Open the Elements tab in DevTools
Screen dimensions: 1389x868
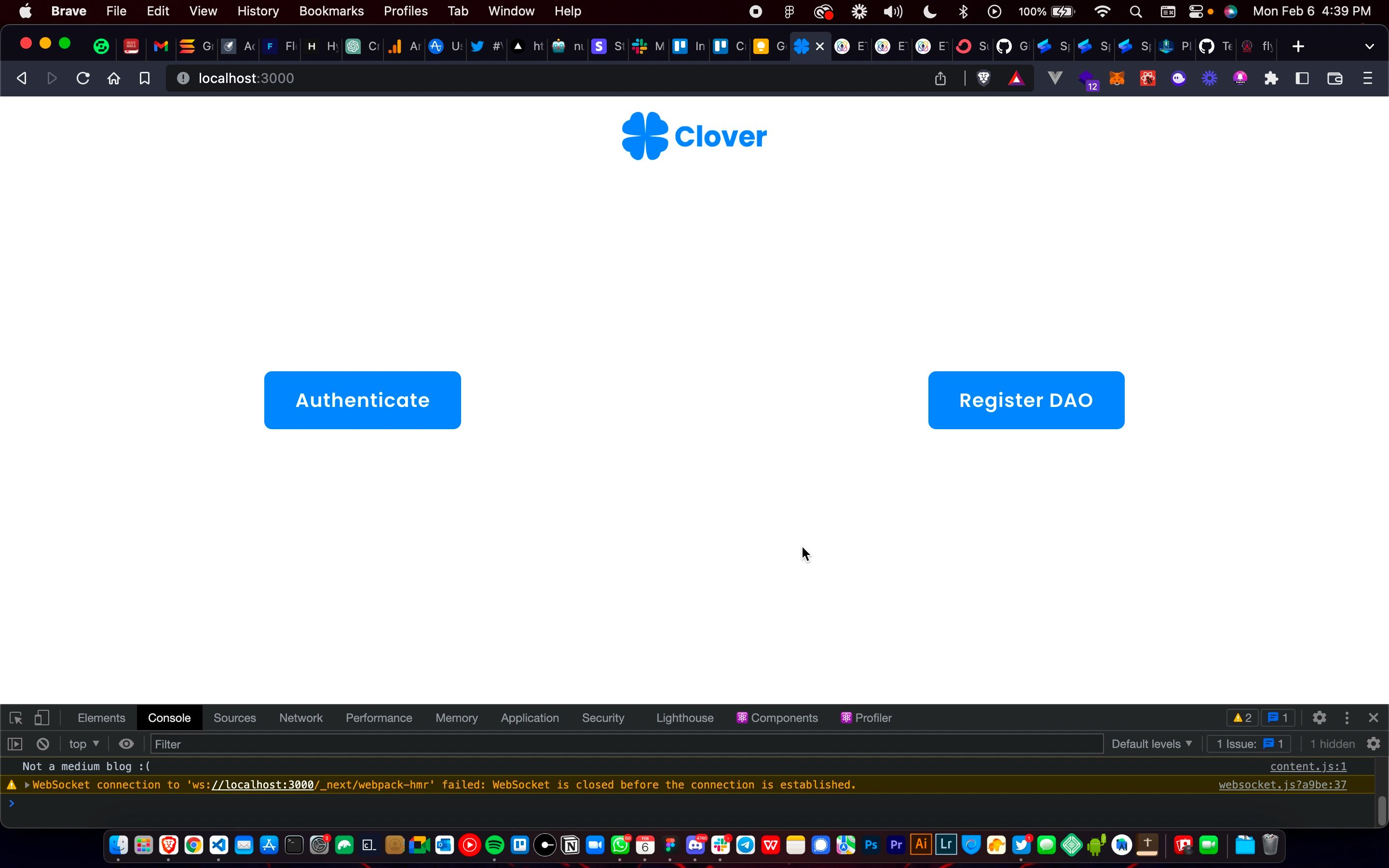[101, 717]
